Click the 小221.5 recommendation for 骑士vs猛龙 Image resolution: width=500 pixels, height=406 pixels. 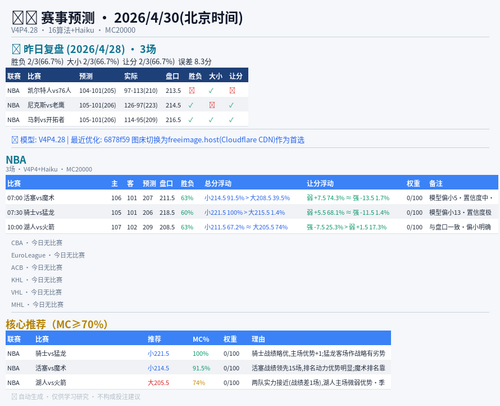point(158,354)
